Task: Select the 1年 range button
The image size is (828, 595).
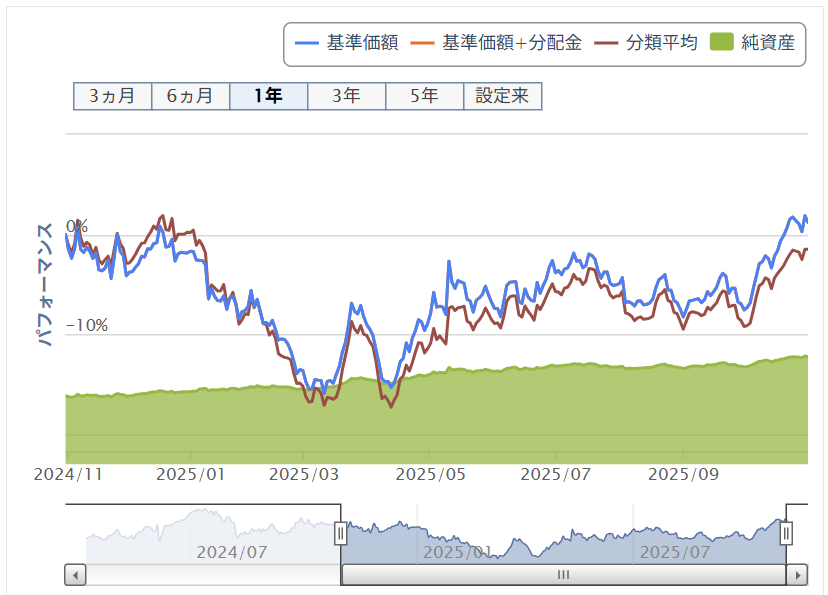Action: tap(268, 96)
